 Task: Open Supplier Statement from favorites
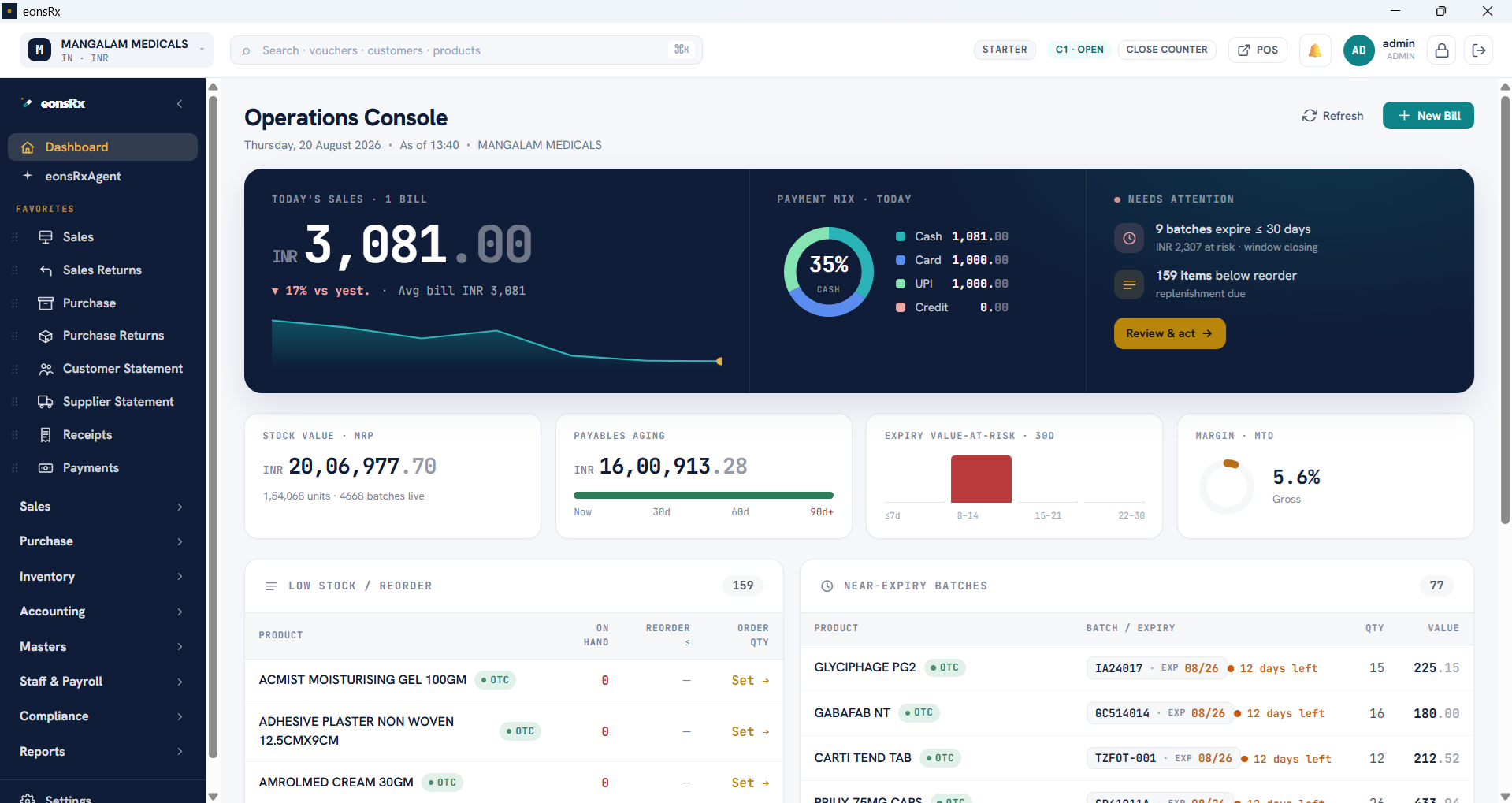tap(102, 402)
